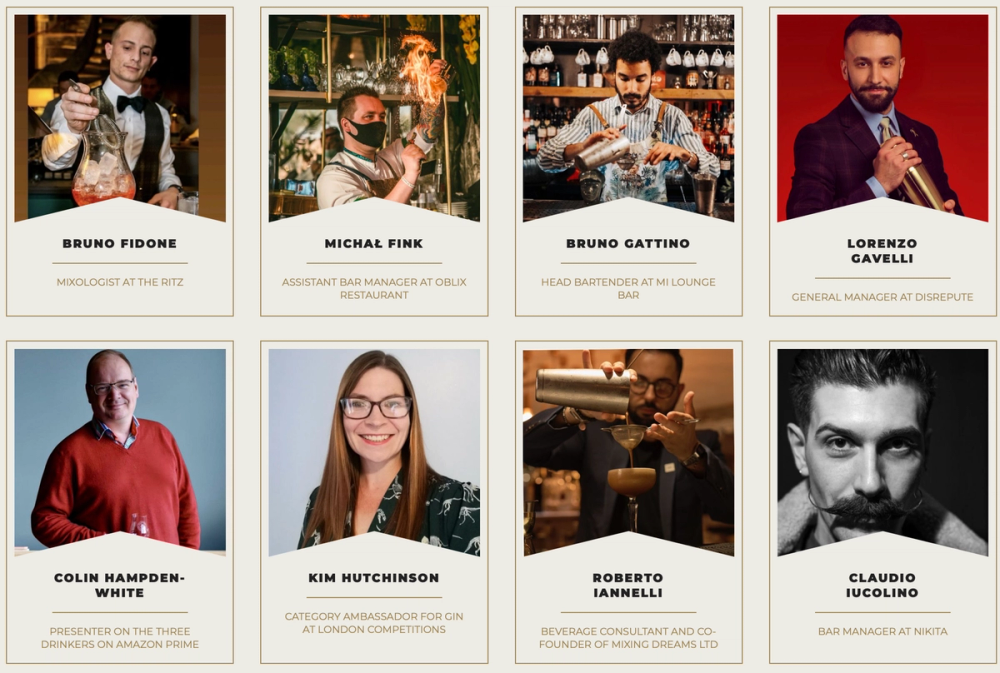Click the Michał Fink name heading
Screen dimensions: 1000x673
pyautogui.click(x=374, y=243)
